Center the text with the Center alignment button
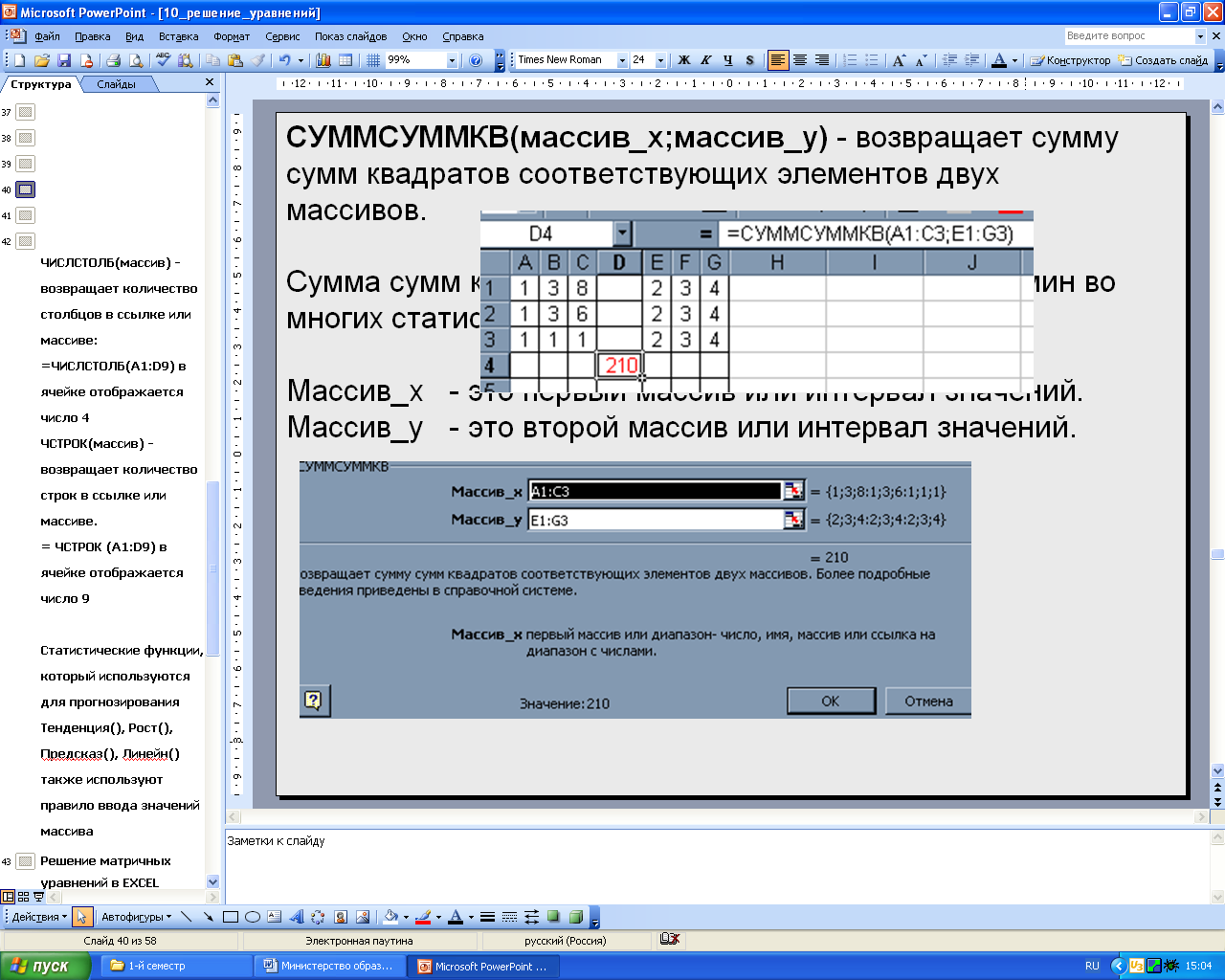 tap(800, 60)
